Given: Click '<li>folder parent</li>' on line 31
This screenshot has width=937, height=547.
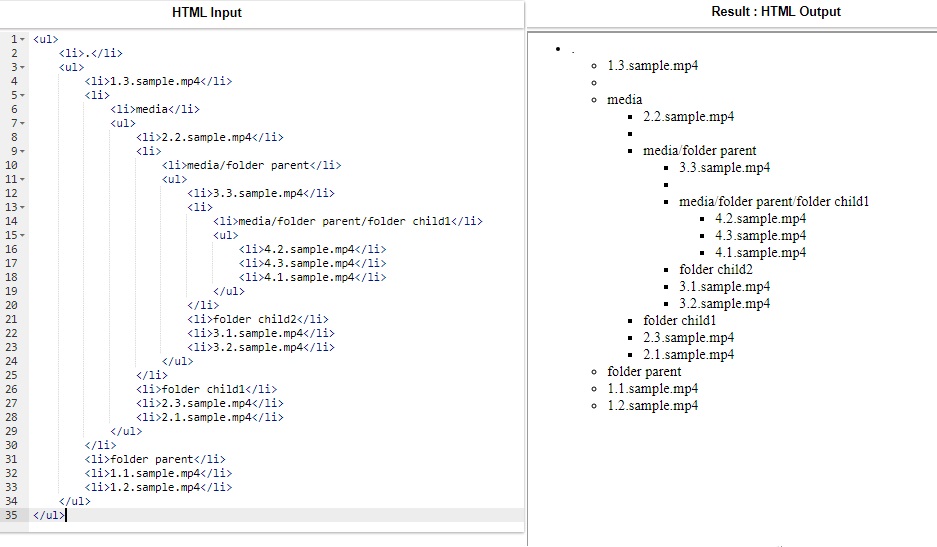Looking at the screenshot, I should pos(155,459).
